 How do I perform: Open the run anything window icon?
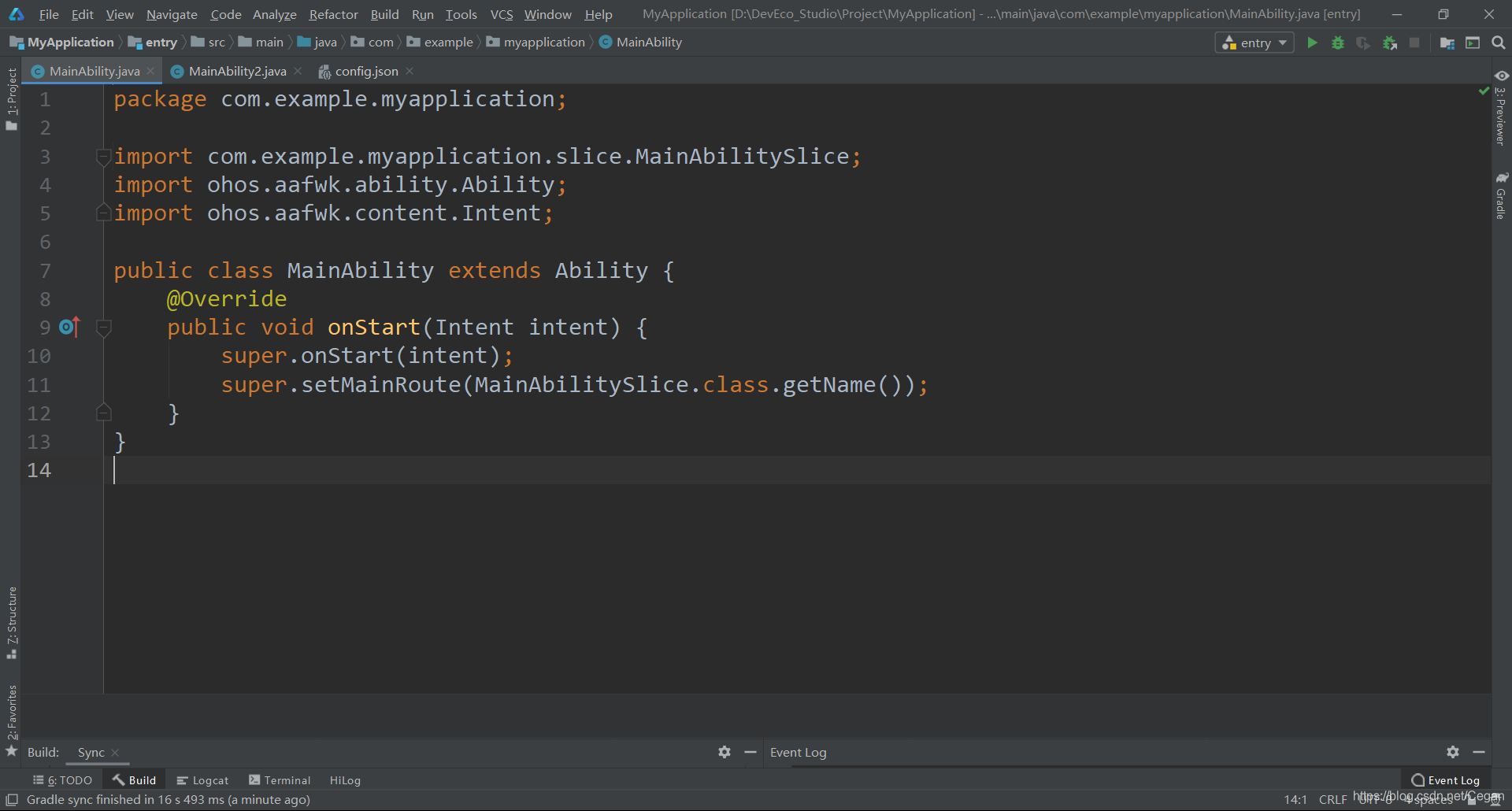(x=1473, y=43)
